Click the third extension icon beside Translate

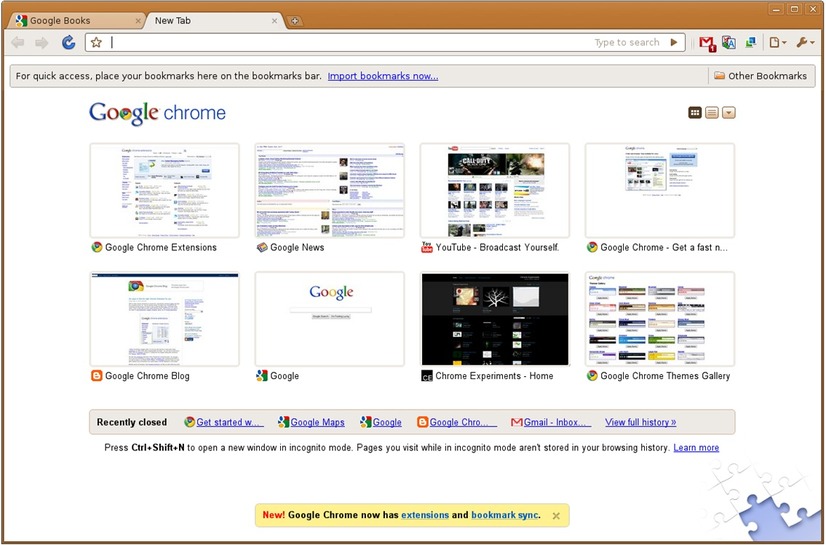click(x=751, y=43)
